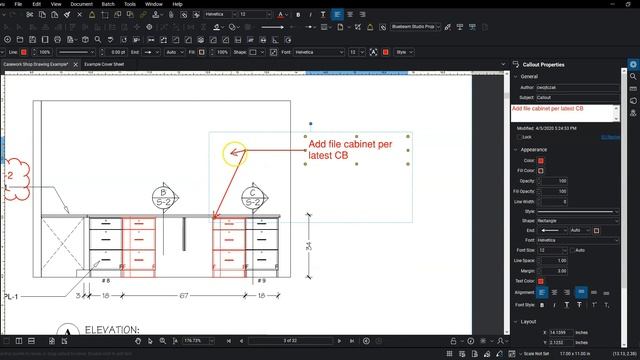Open the End arrow style dropdown in properties bar
This screenshot has width=640, height=360.
(152, 52)
